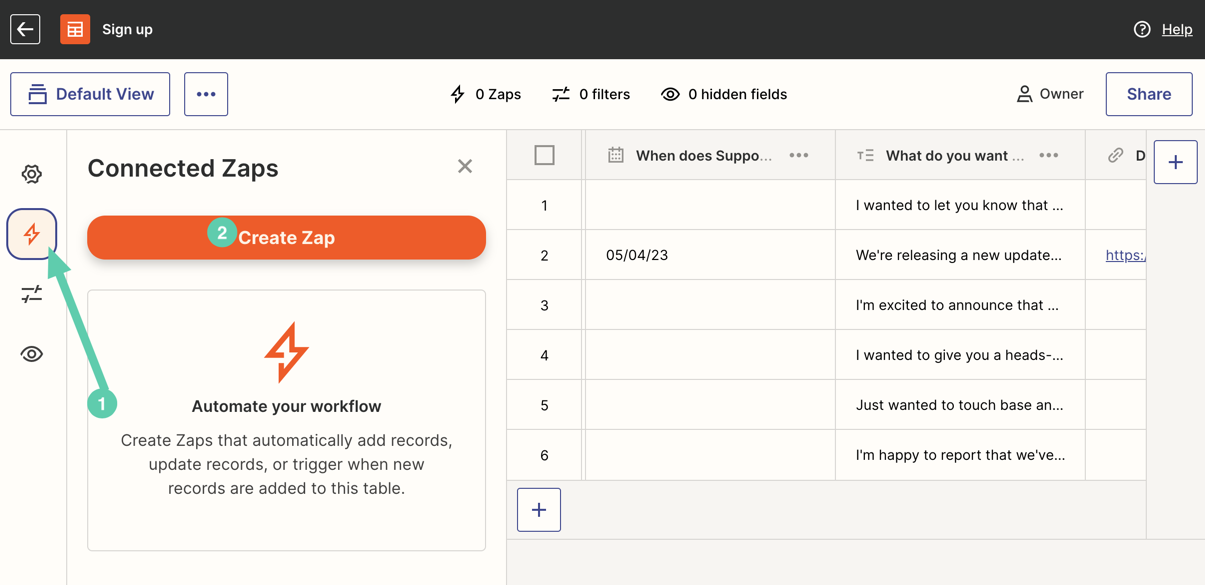Screen dimensions: 1205x585
Task: Open the 0 filters toolbar item
Action: pos(591,94)
